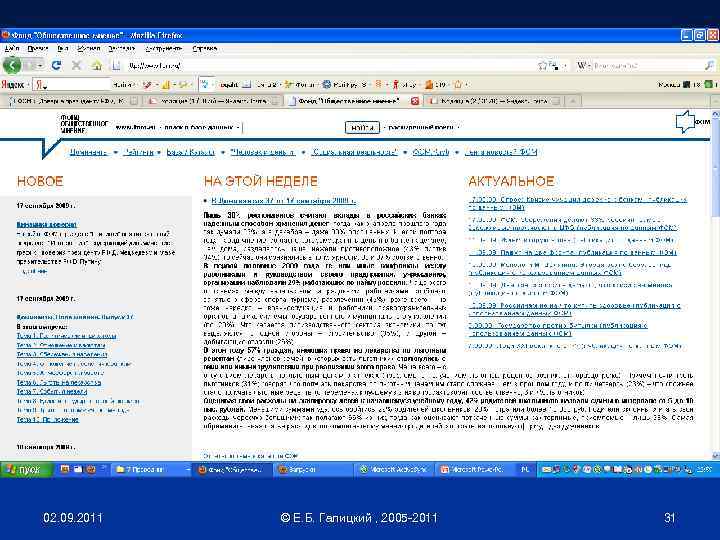This screenshot has height=540, width=720.
Task: Click the search magnifier in Firefox search box
Action: (709, 66)
